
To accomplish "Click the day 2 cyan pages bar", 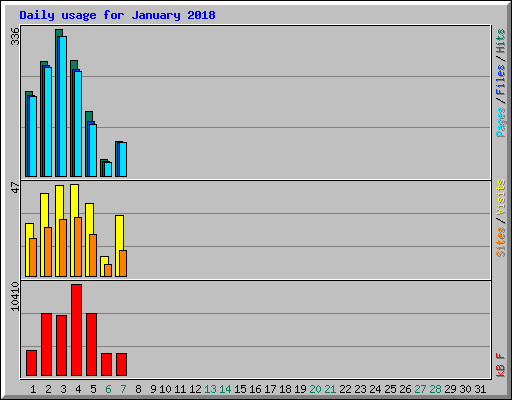I will coord(48,122).
